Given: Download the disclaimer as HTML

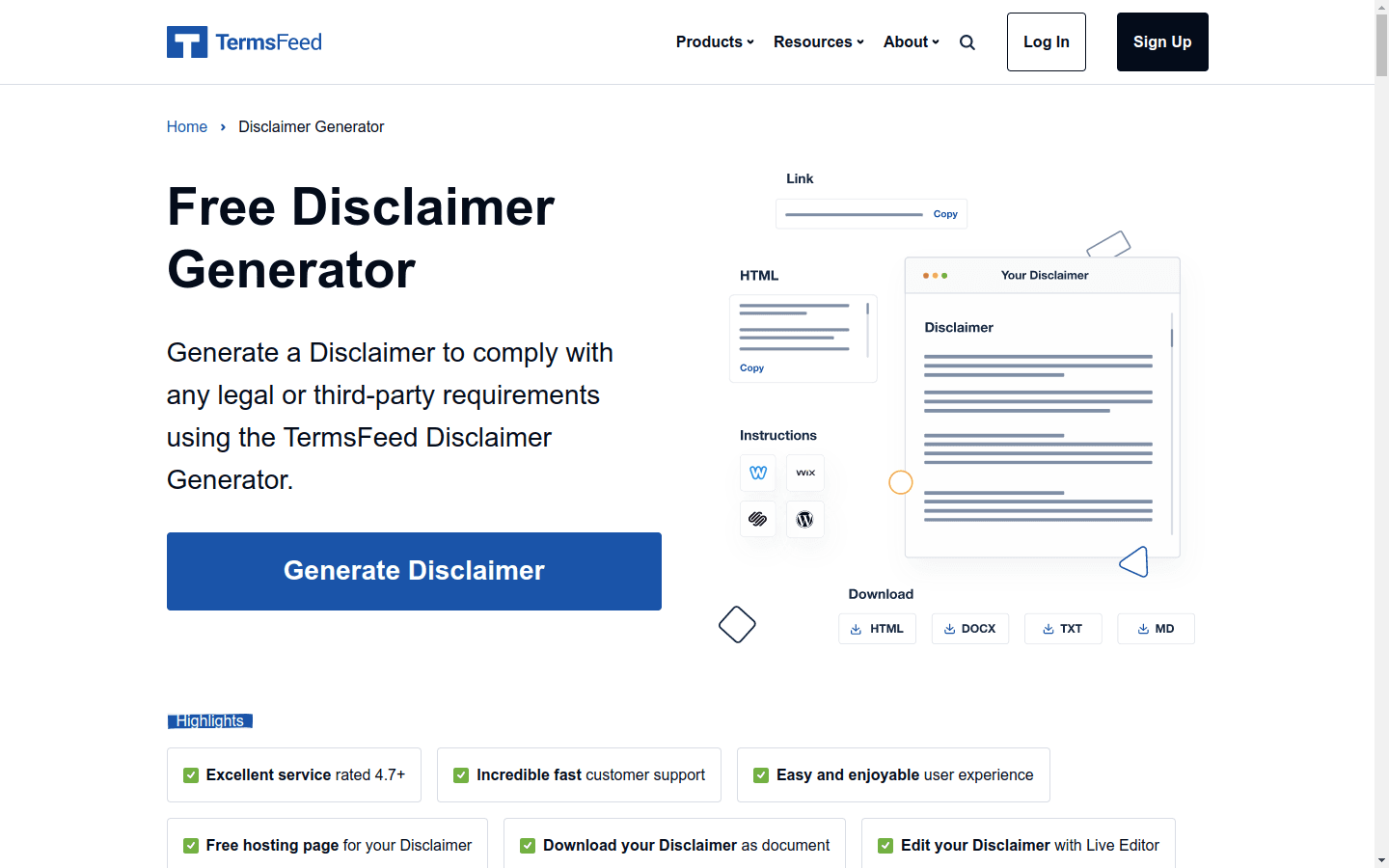Looking at the screenshot, I should [x=877, y=628].
